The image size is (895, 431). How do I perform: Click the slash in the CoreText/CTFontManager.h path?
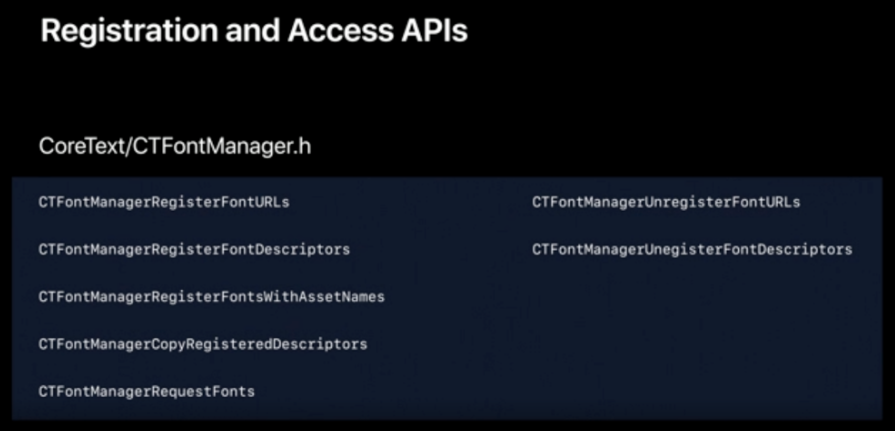pos(129,146)
